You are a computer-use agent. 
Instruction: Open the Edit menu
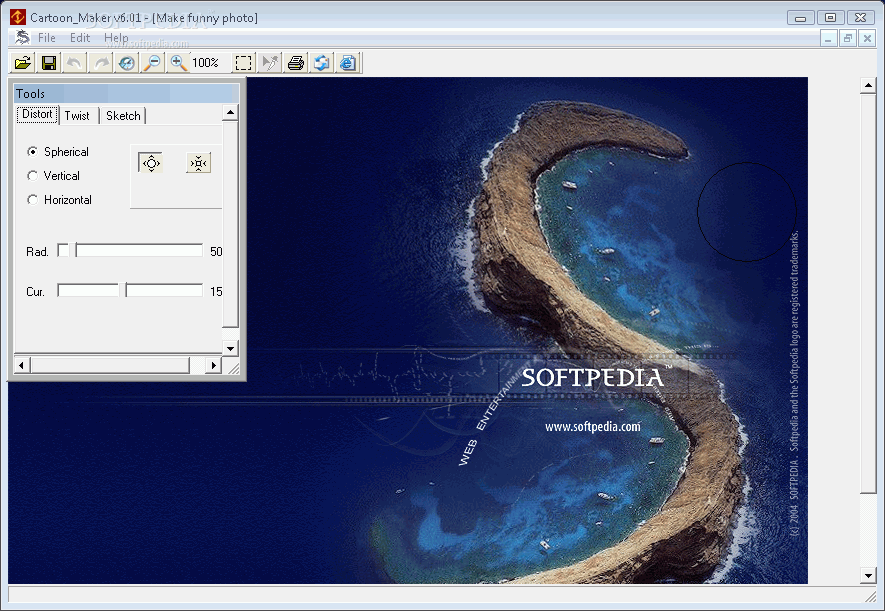coord(80,38)
